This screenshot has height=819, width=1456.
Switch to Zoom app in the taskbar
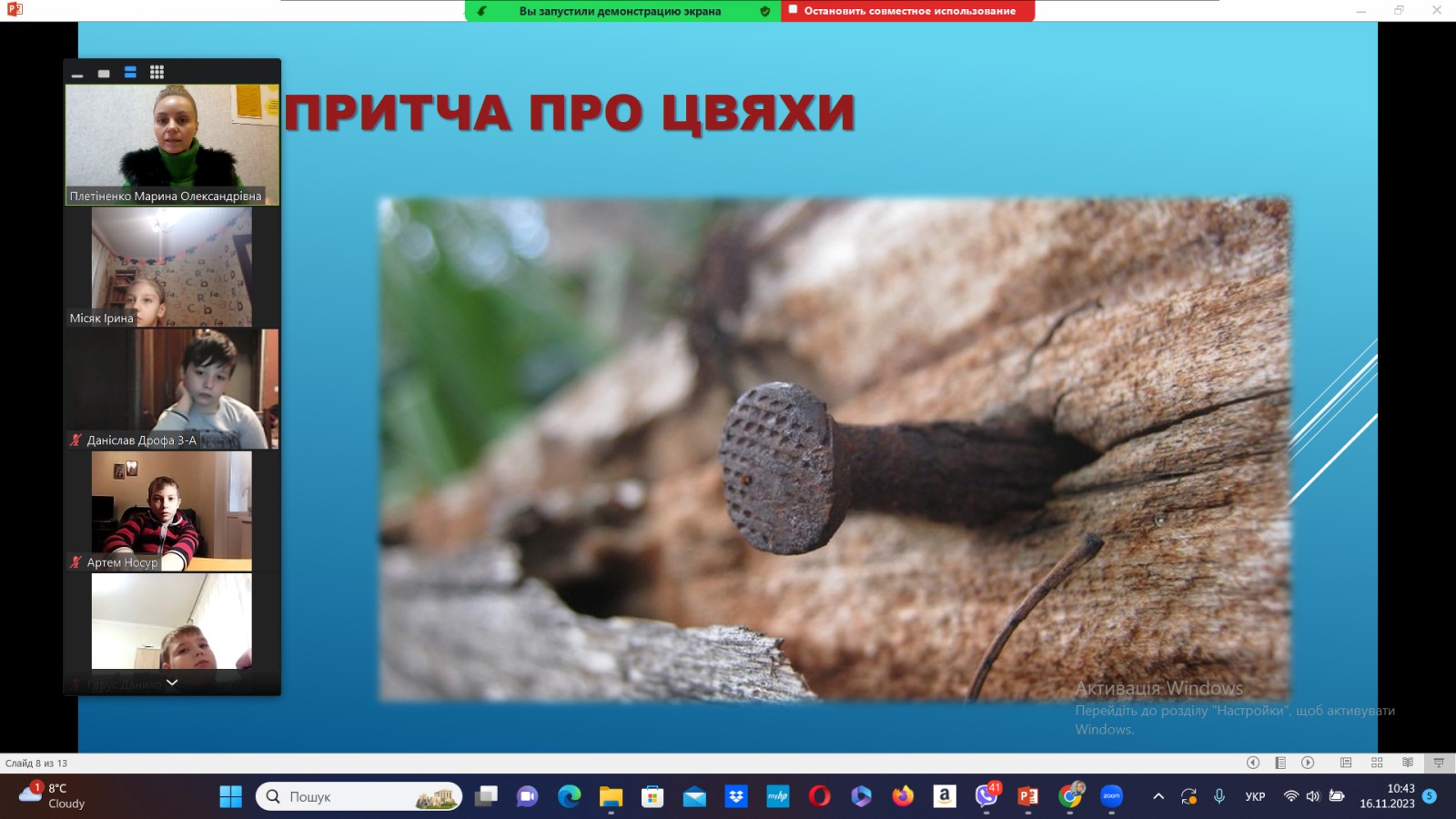1112,796
